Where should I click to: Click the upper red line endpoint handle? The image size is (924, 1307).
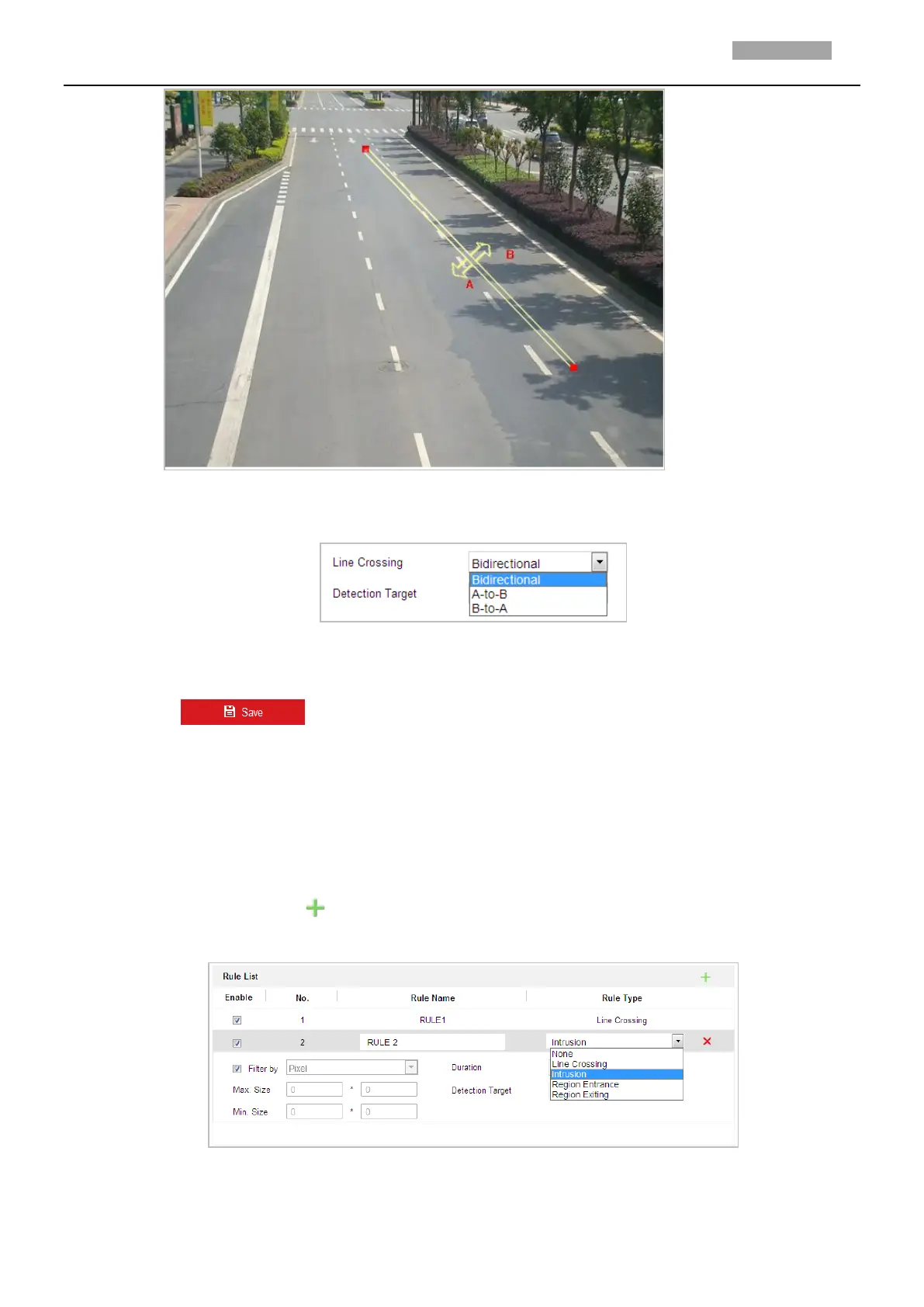[365, 149]
